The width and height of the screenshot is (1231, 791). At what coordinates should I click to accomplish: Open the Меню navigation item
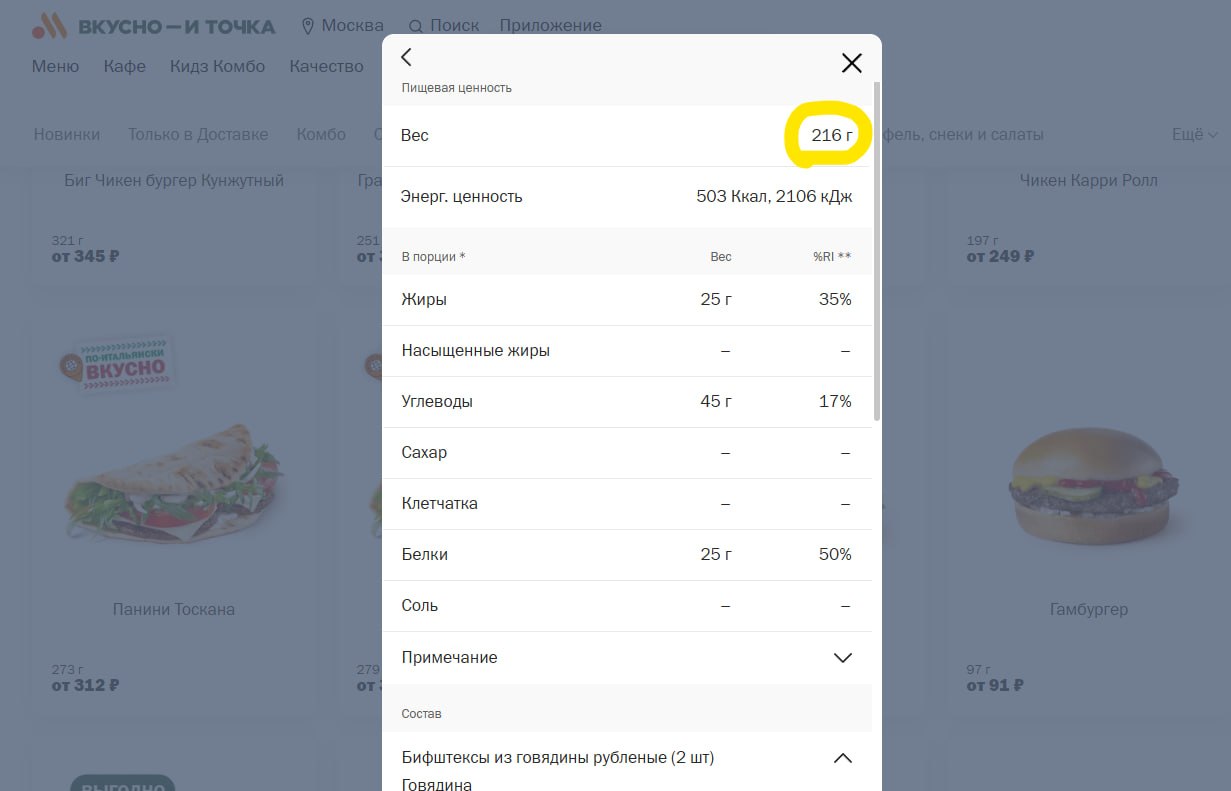coord(55,66)
